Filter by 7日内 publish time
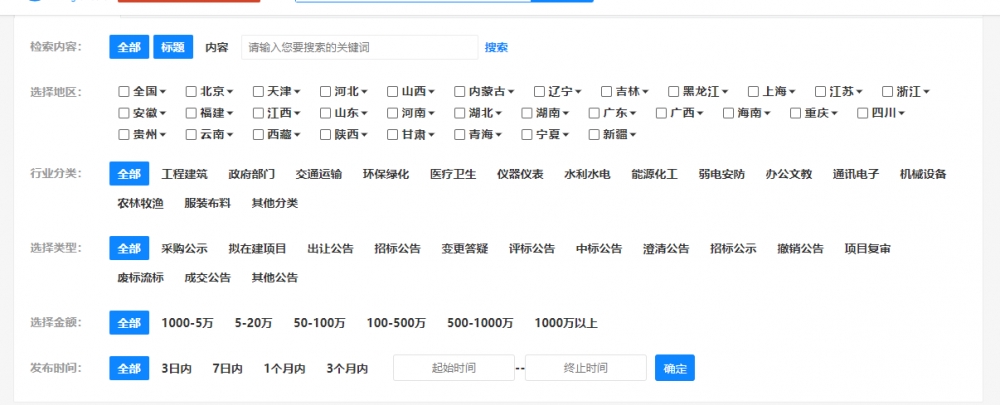The width and height of the screenshot is (1000, 405). click(228, 369)
